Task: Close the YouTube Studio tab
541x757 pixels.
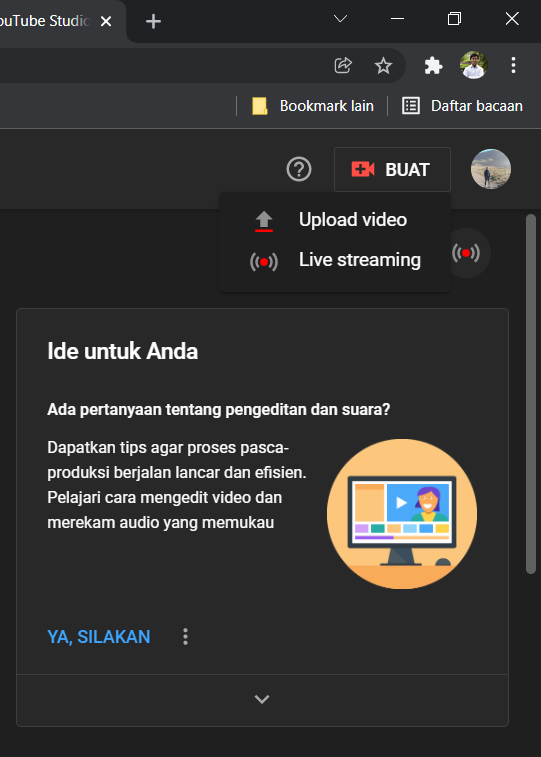Action: [106, 21]
